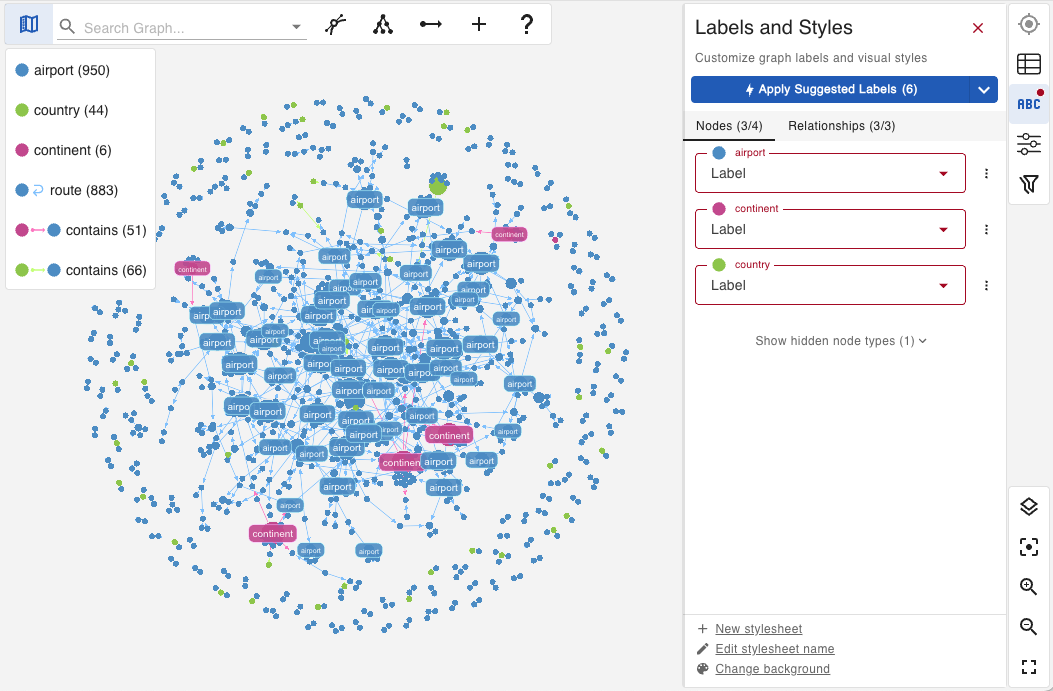Open help via the question mark icon

click(x=527, y=23)
